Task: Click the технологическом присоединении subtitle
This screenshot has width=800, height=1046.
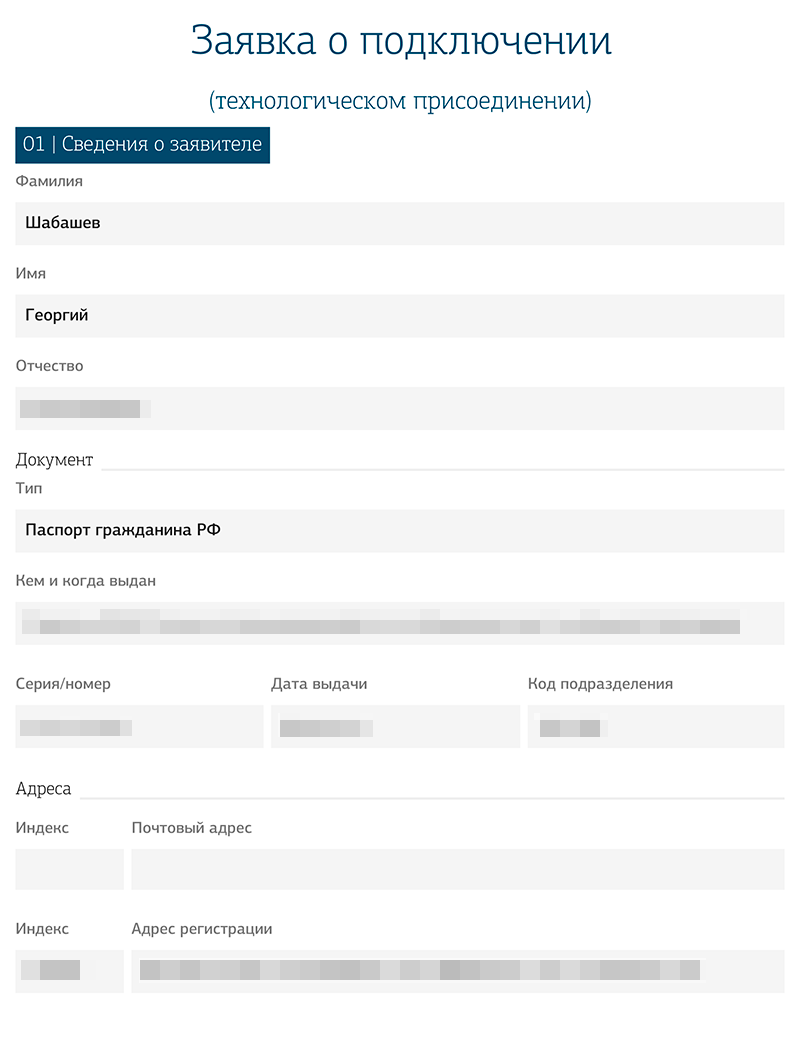Action: [400, 101]
